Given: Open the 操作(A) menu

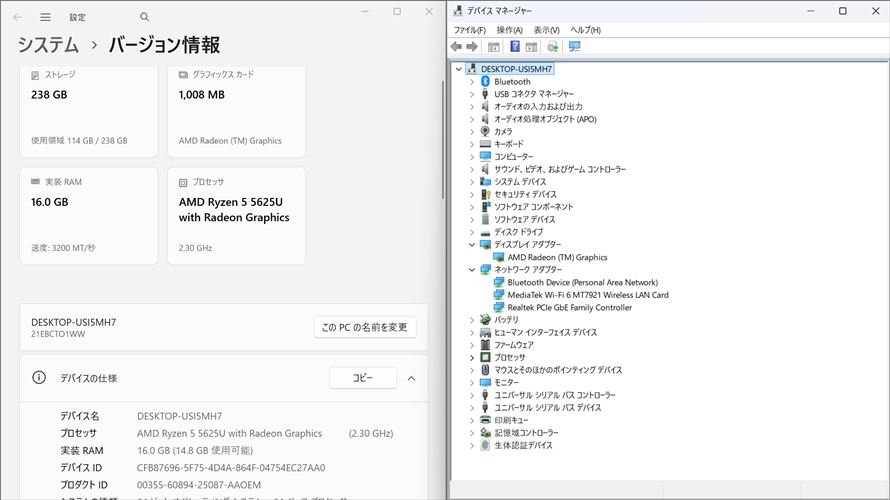Looking at the screenshot, I should coord(509,30).
